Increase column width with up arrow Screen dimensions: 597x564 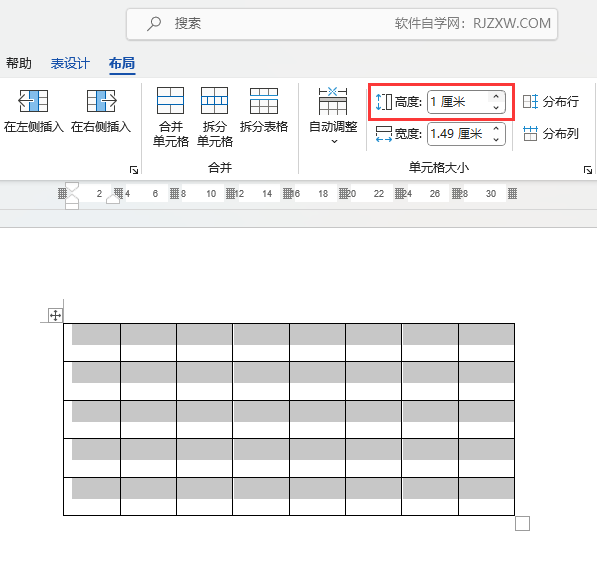tap(496, 129)
